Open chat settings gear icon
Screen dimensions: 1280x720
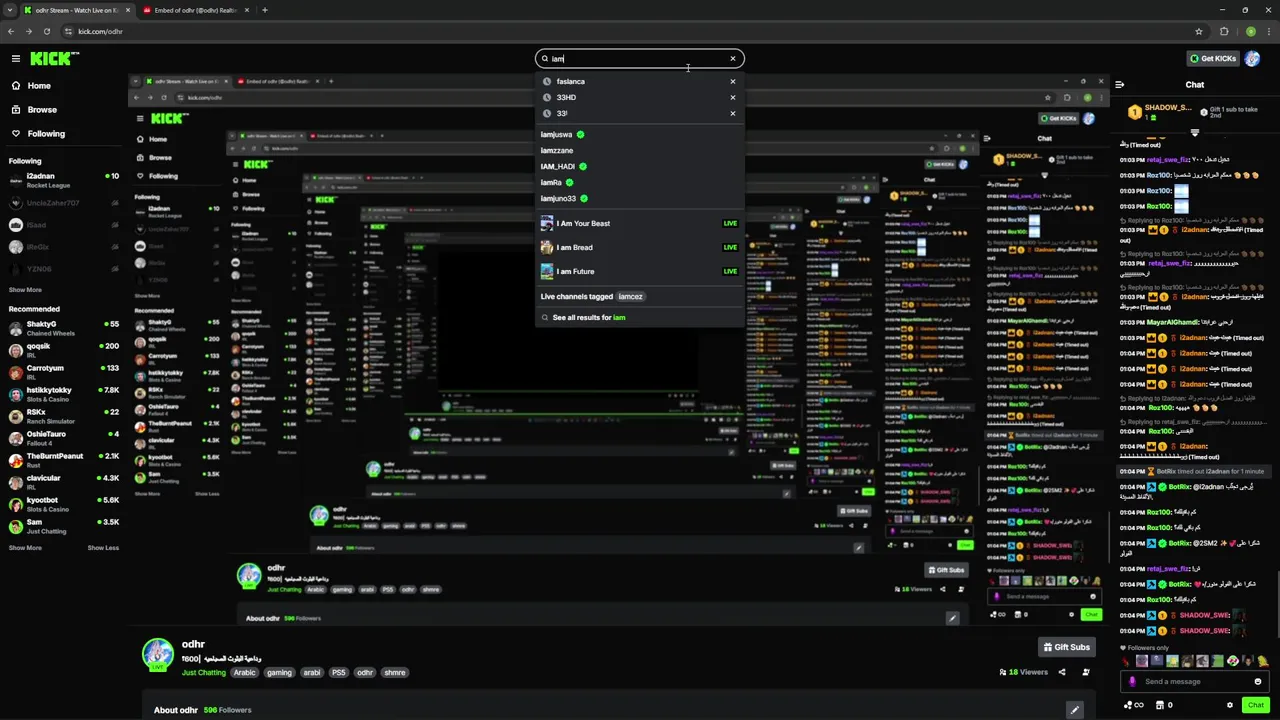(1230, 705)
